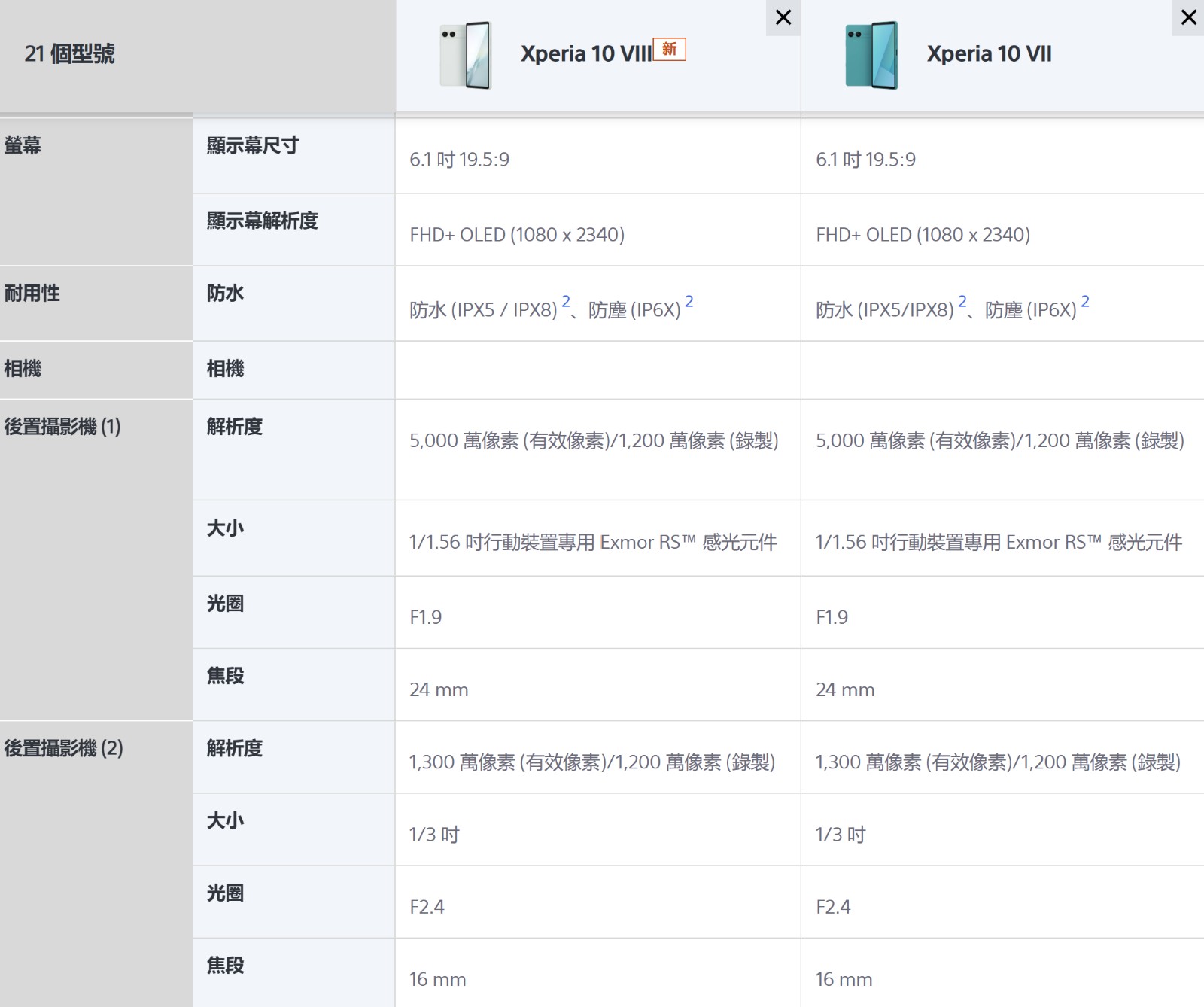Open the Xperia 10 VII product name link
The height and width of the screenshot is (1007, 1204).
coord(989,54)
